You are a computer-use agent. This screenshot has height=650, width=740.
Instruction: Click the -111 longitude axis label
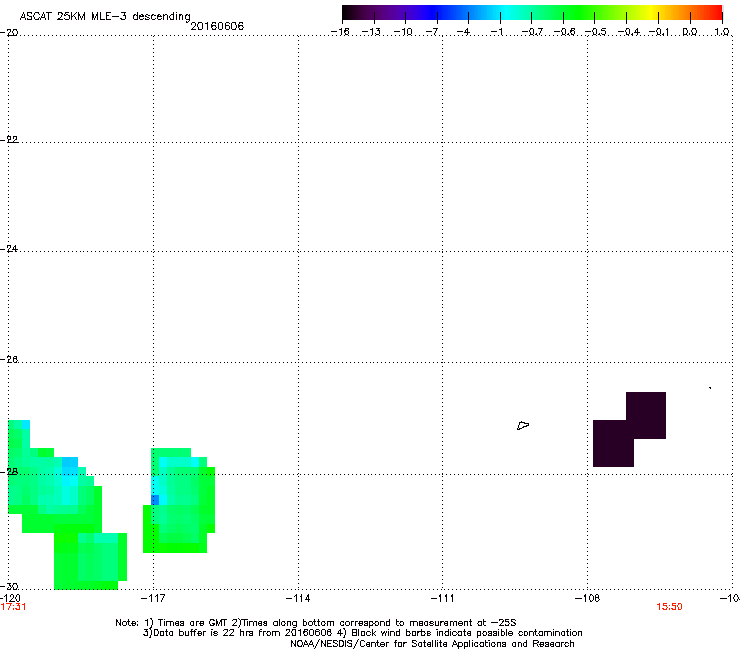pyautogui.click(x=443, y=599)
